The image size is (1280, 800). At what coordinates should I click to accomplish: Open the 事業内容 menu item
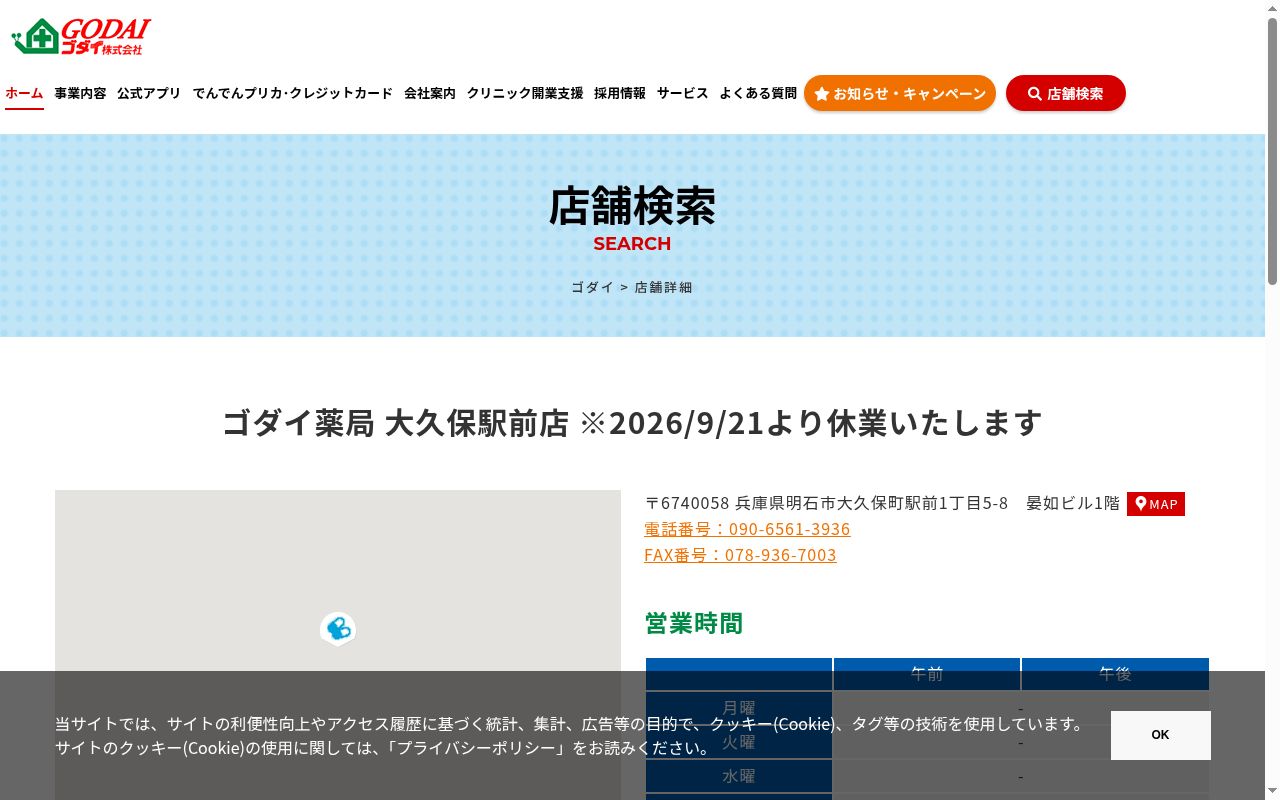click(x=80, y=93)
